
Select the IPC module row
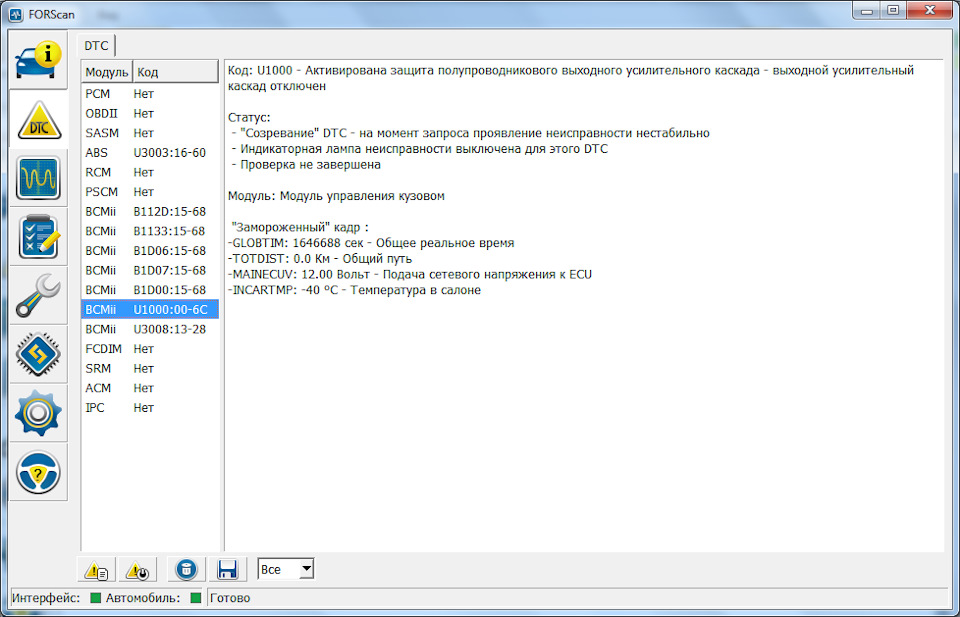pos(150,407)
